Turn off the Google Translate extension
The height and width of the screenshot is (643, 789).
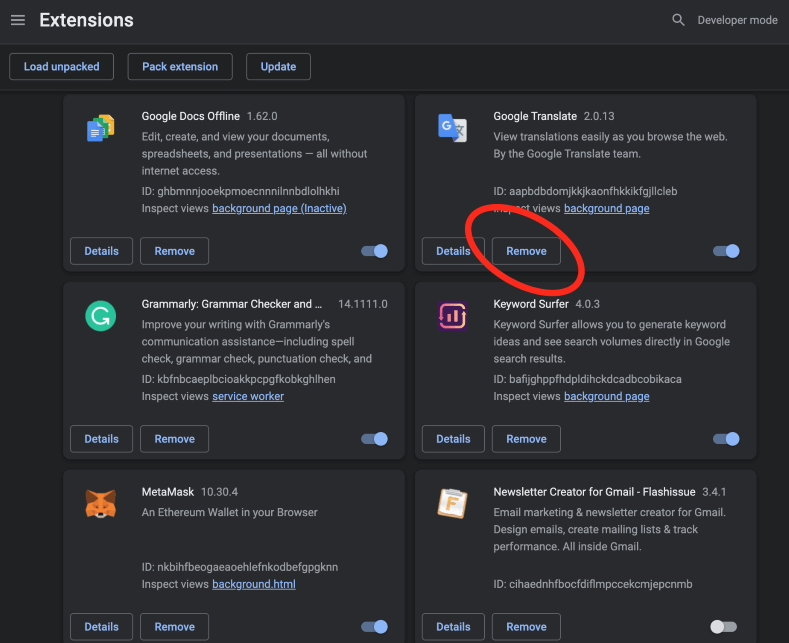point(726,251)
